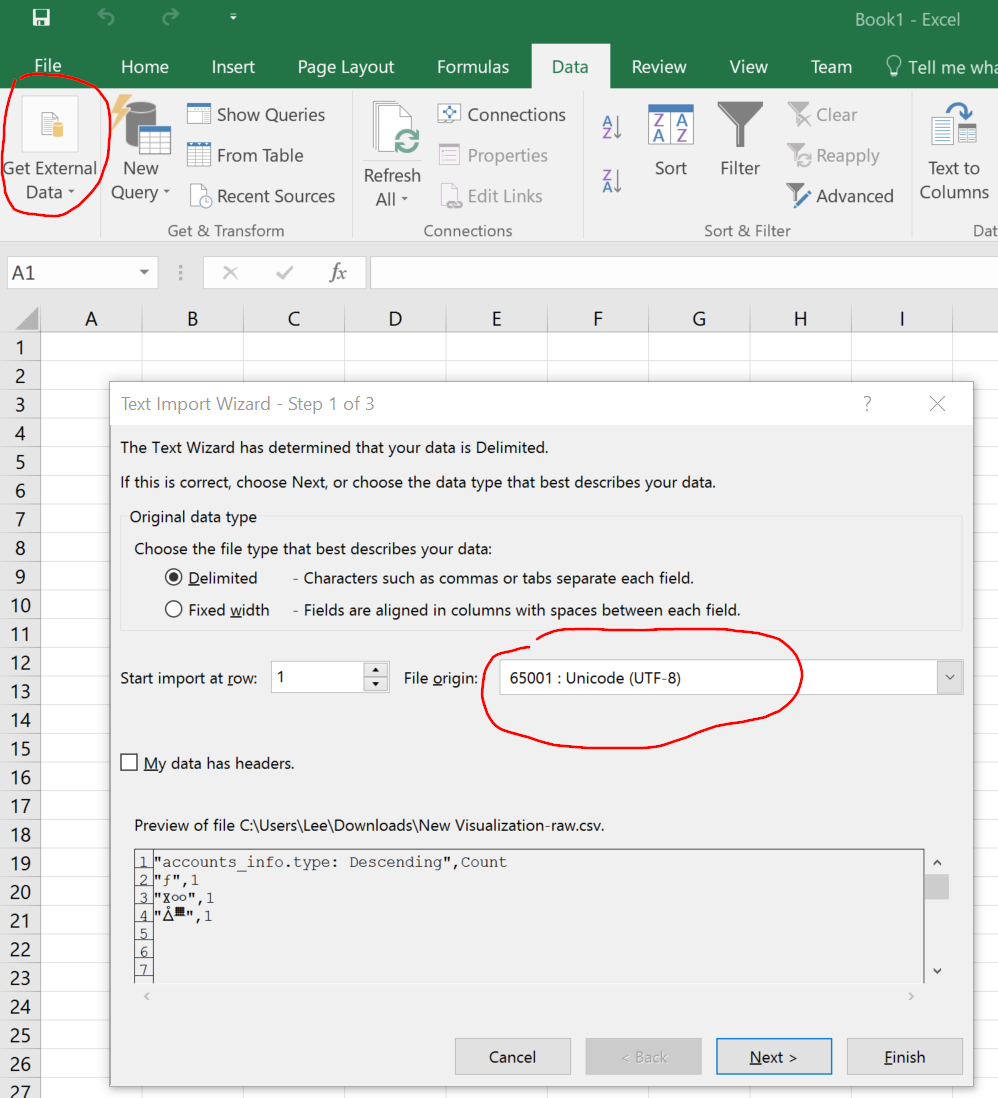Image resolution: width=998 pixels, height=1098 pixels.
Task: Switch to the View tab
Action: pyautogui.click(x=748, y=67)
